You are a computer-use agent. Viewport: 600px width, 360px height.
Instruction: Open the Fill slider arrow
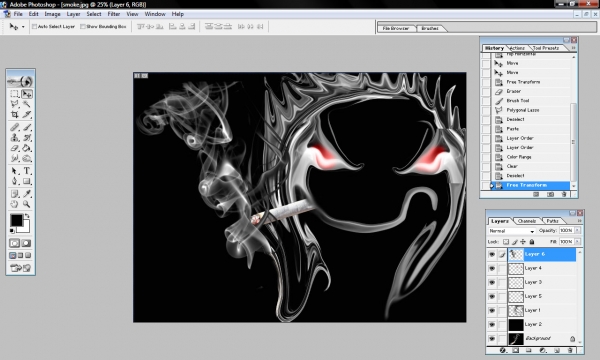(577, 242)
